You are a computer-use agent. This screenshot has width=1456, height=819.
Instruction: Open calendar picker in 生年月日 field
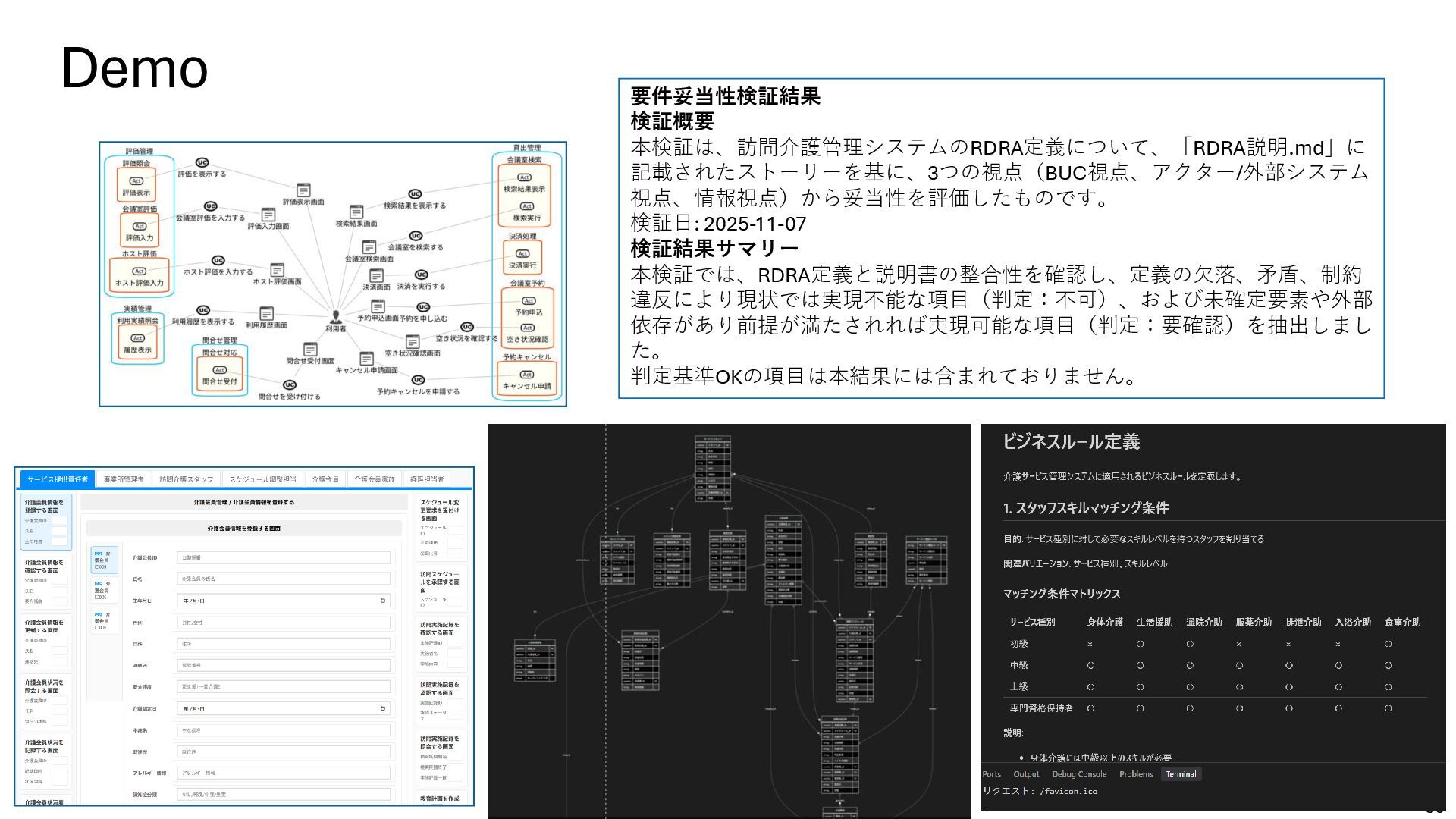(383, 601)
